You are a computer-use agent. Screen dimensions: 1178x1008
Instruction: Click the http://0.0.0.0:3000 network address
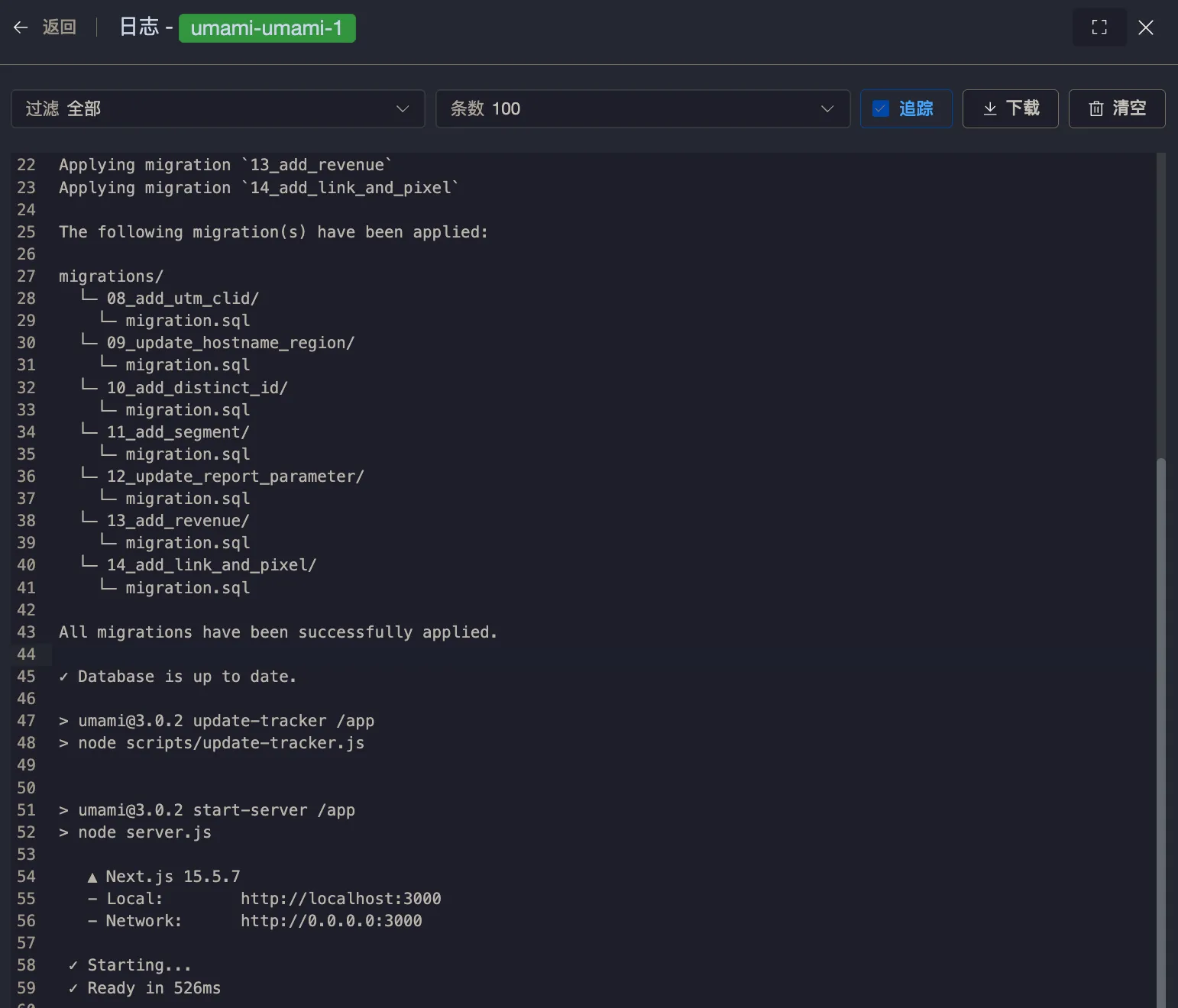click(x=331, y=921)
